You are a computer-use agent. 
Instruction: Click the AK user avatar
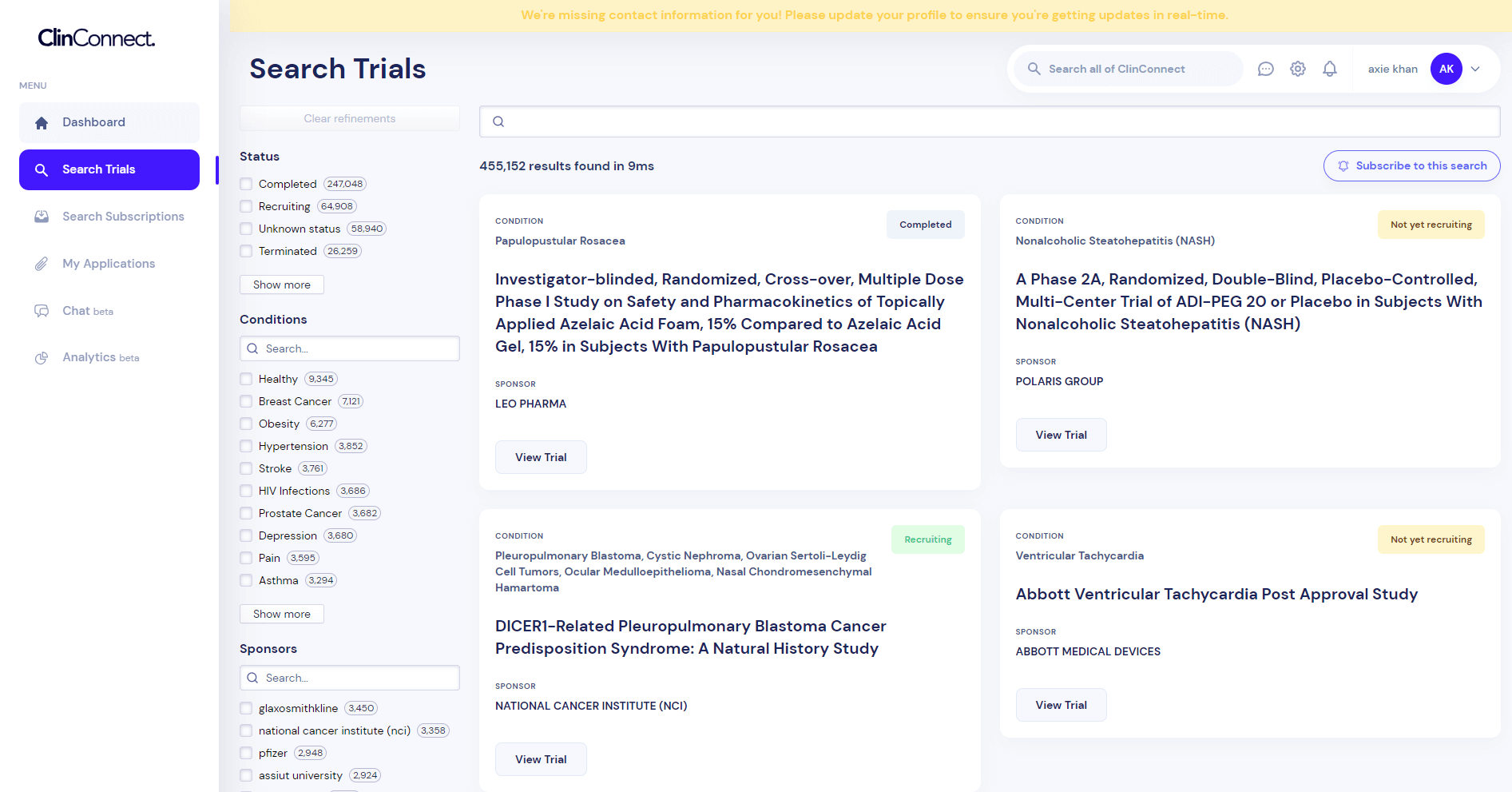(1446, 69)
